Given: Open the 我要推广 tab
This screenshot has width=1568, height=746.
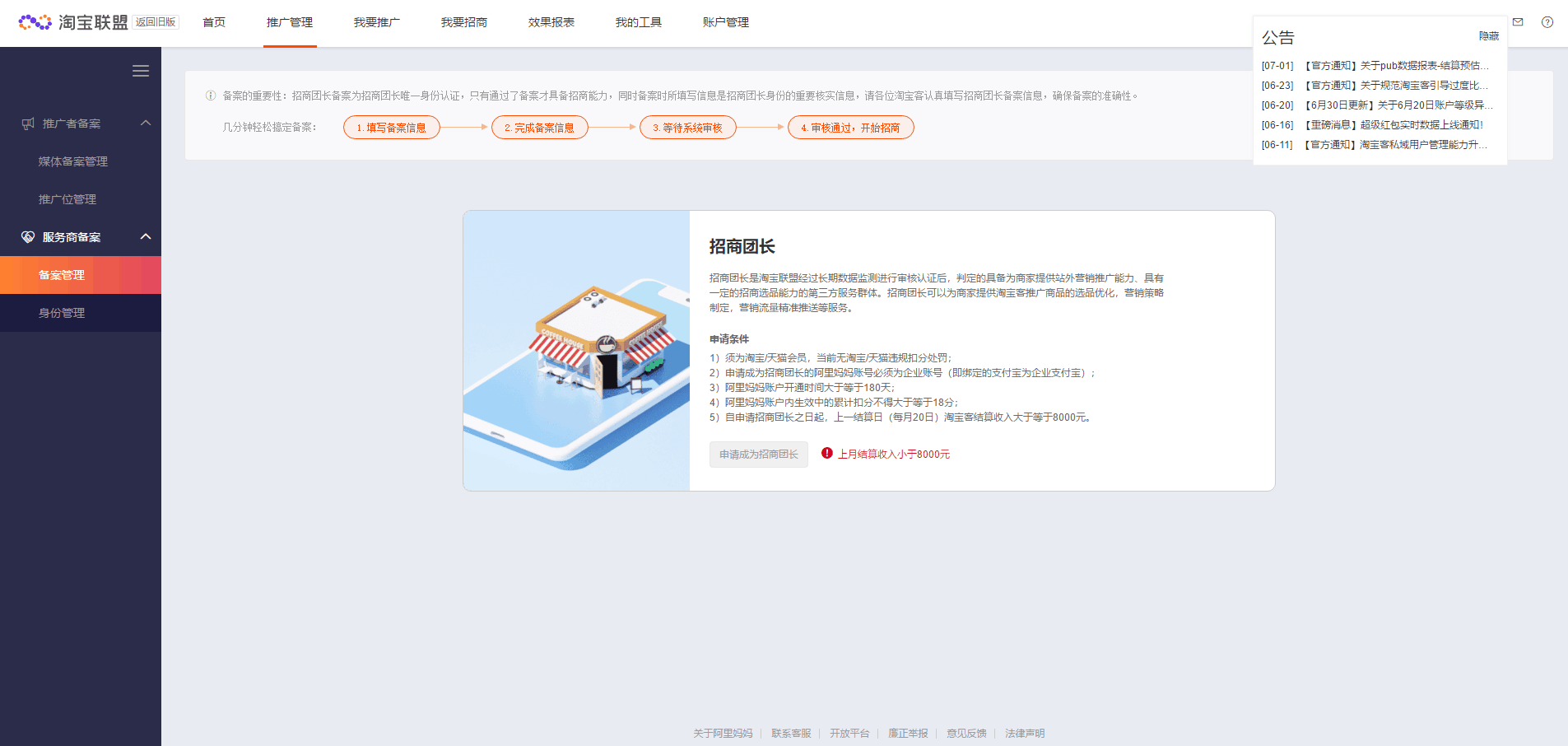Looking at the screenshot, I should pos(377,22).
